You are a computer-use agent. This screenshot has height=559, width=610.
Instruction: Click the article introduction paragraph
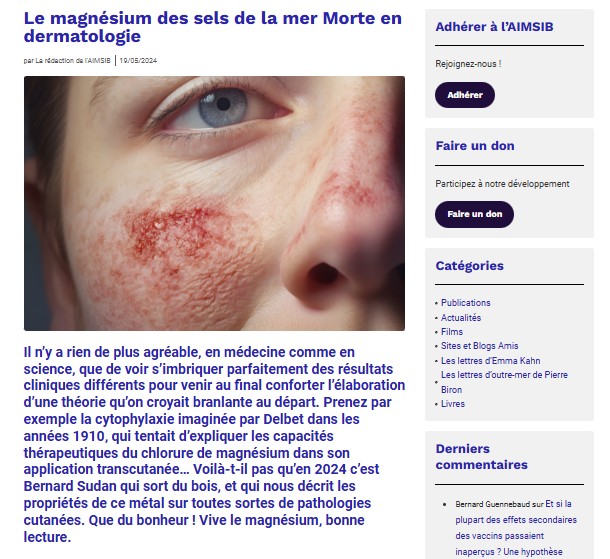(x=214, y=445)
